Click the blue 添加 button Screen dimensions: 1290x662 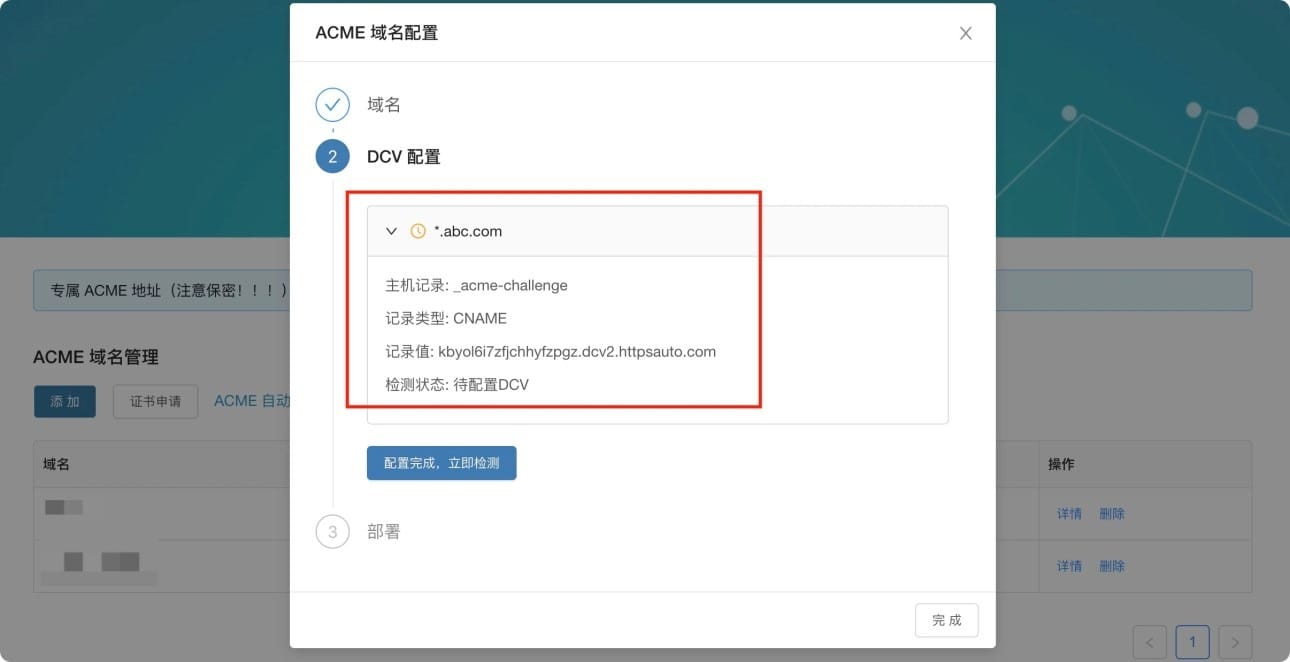click(65, 401)
